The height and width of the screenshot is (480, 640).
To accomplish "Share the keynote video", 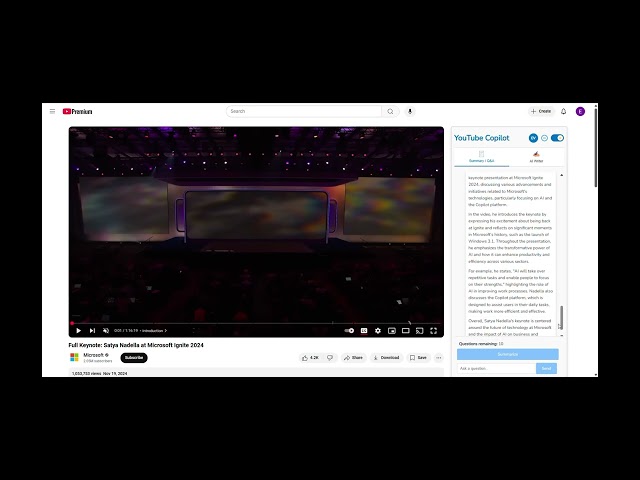I will tap(353, 358).
